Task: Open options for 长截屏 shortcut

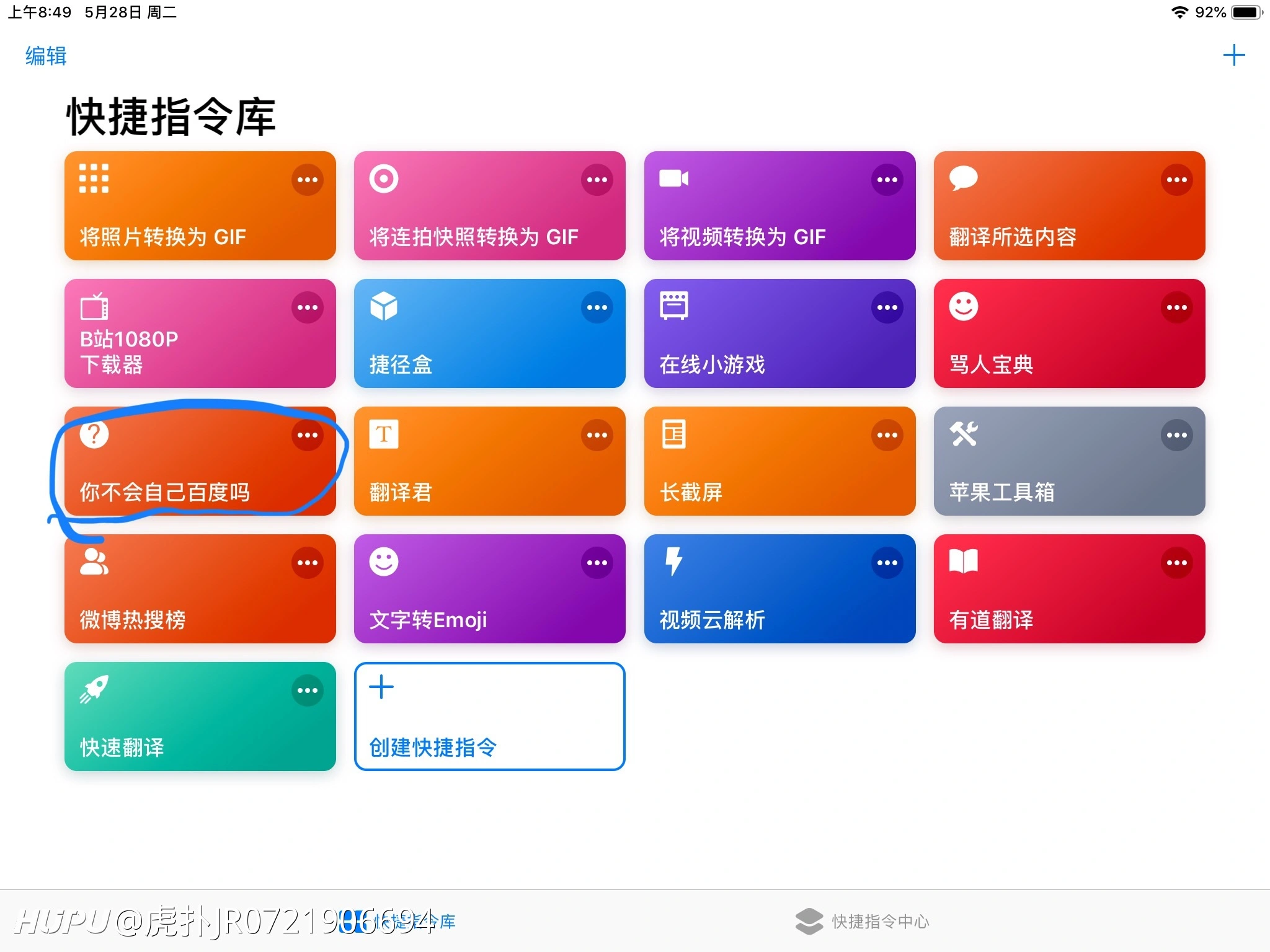Action: point(887,435)
